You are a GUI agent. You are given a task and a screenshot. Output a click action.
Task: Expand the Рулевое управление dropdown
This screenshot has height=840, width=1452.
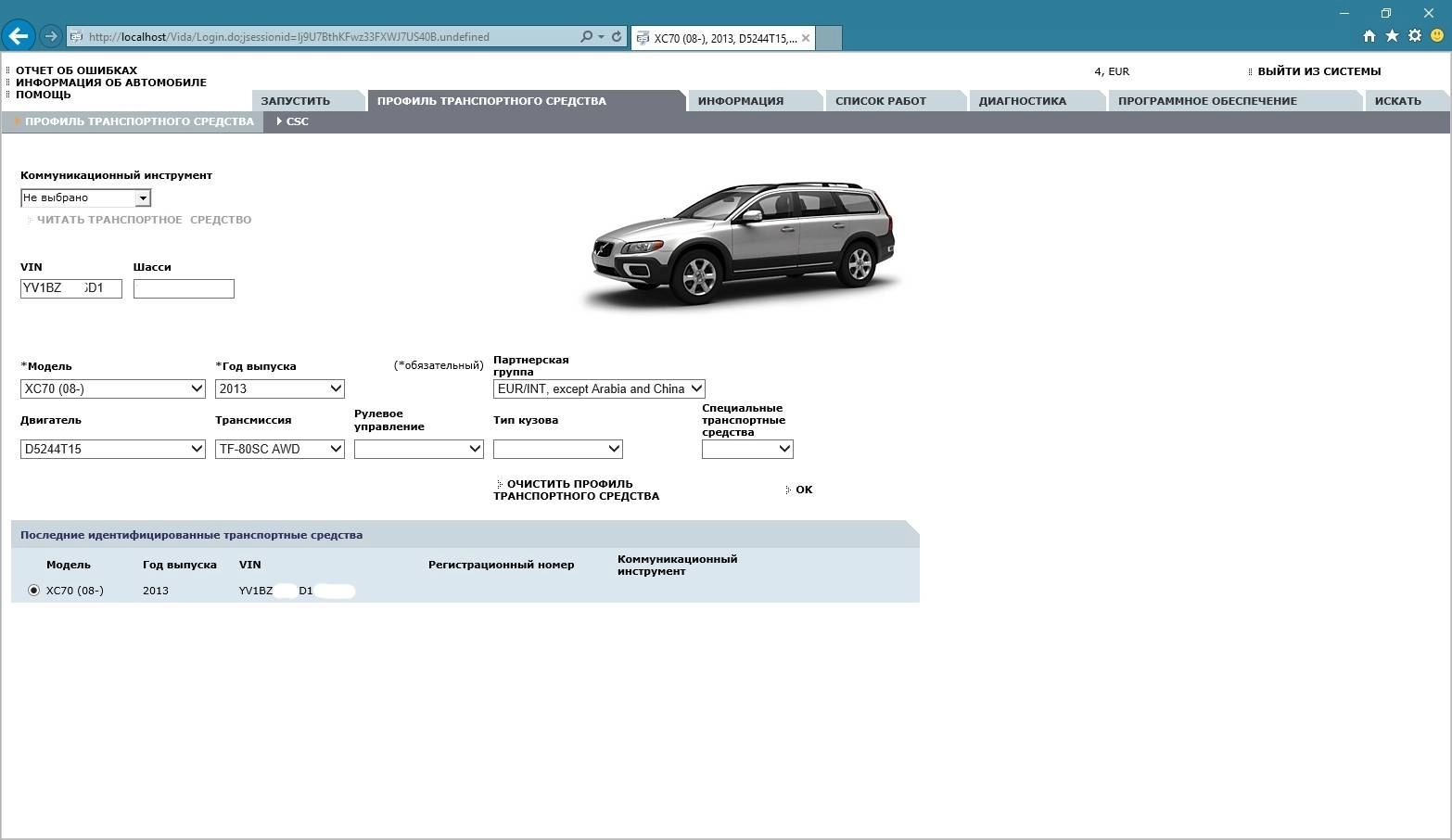pyautogui.click(x=419, y=449)
